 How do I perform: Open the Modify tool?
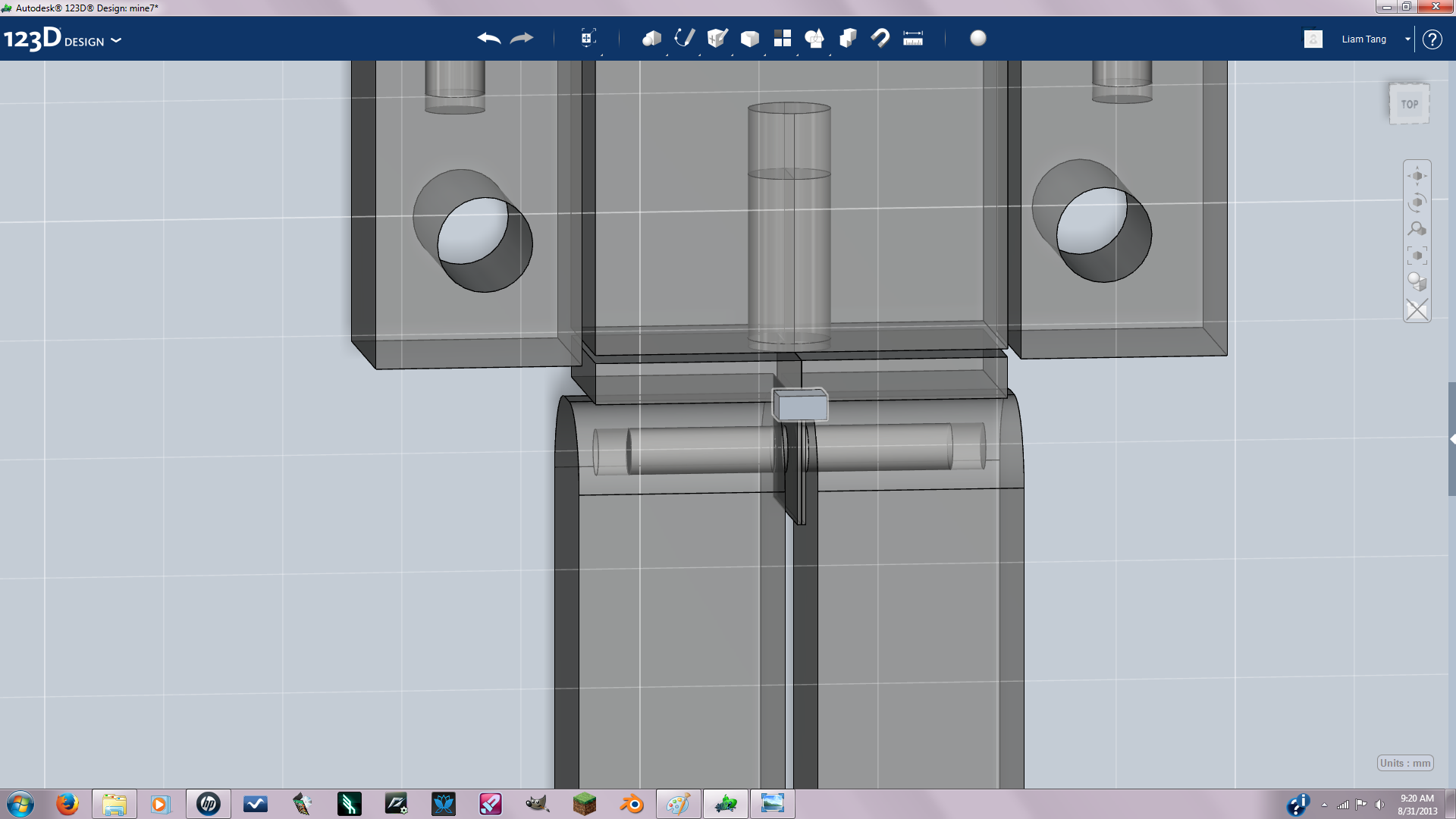tap(750, 38)
